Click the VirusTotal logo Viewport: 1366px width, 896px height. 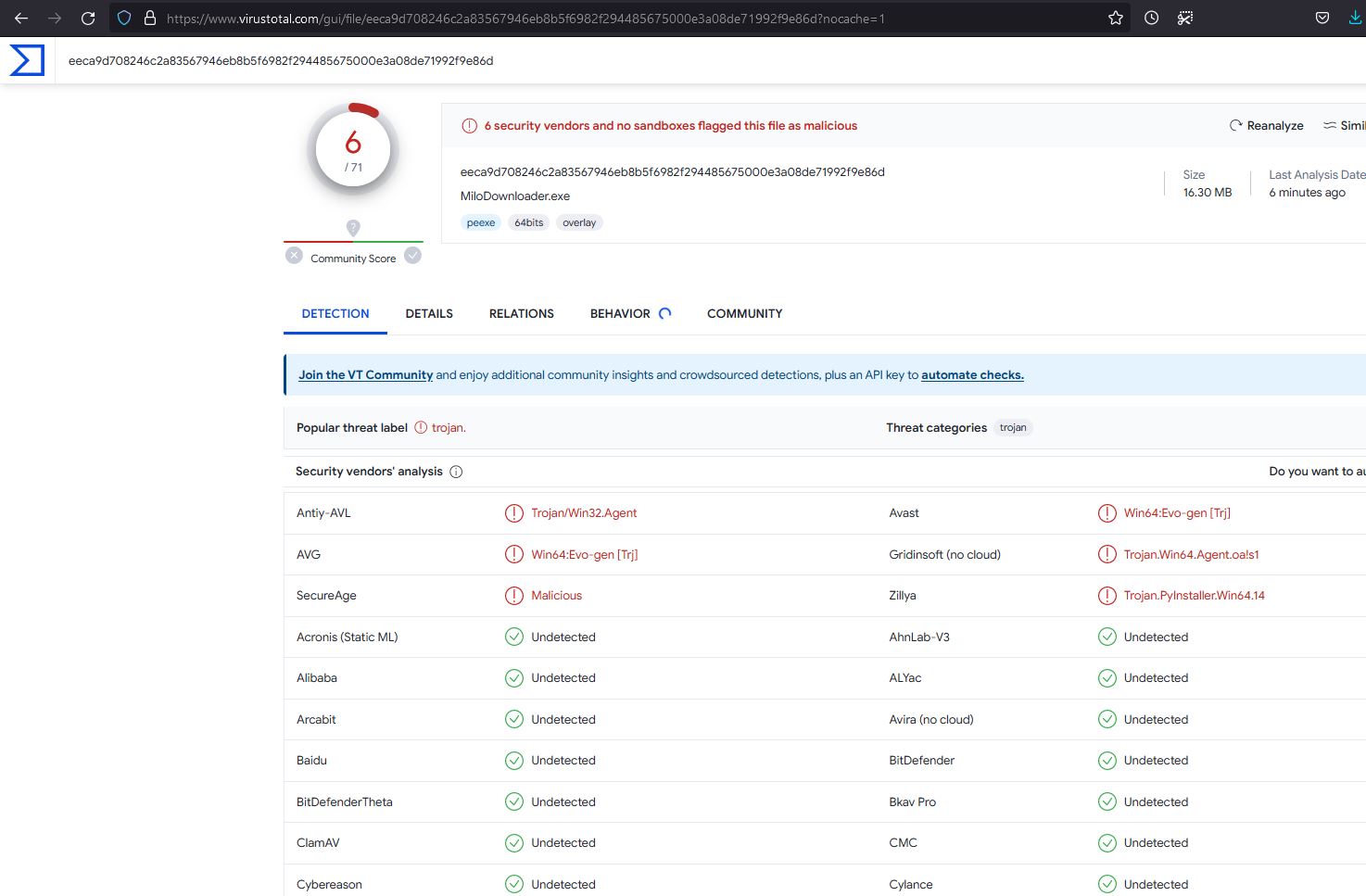coord(27,60)
